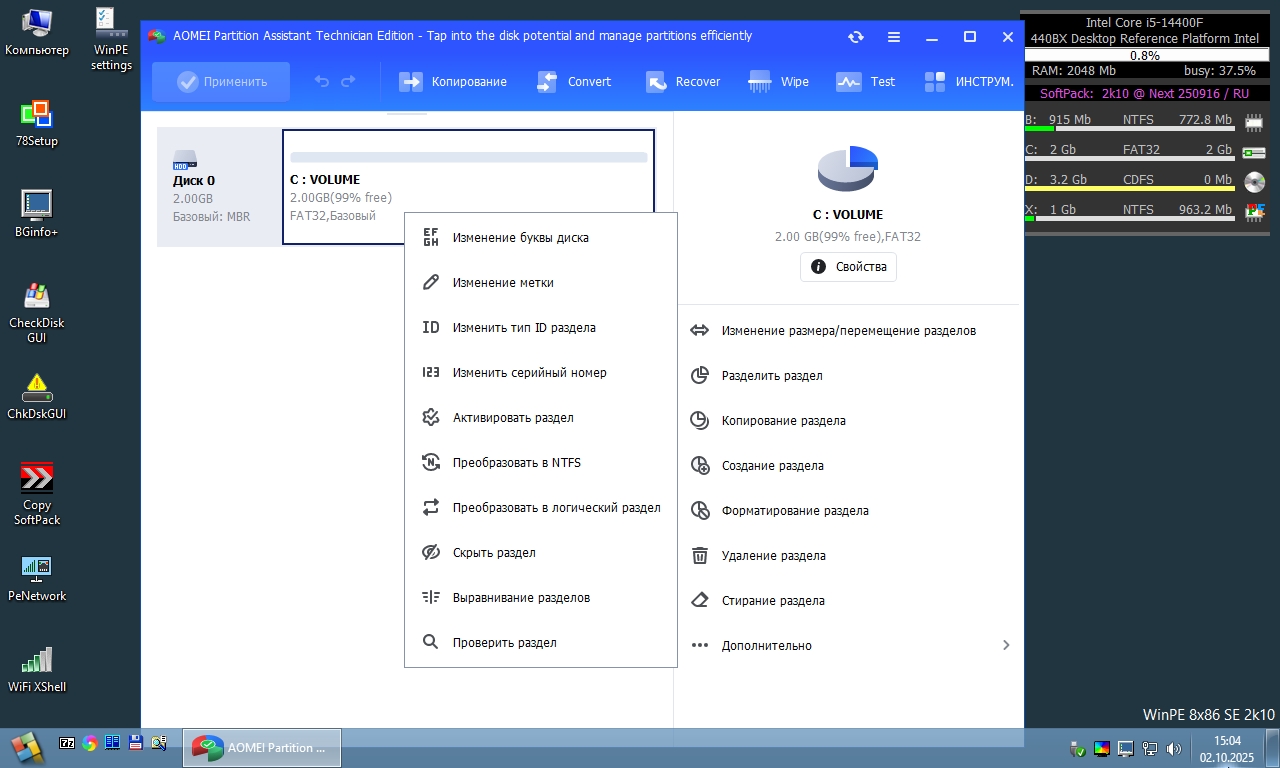Select Скрыть раздел in context menu
Screen dimensions: 1280x768
[494, 553]
